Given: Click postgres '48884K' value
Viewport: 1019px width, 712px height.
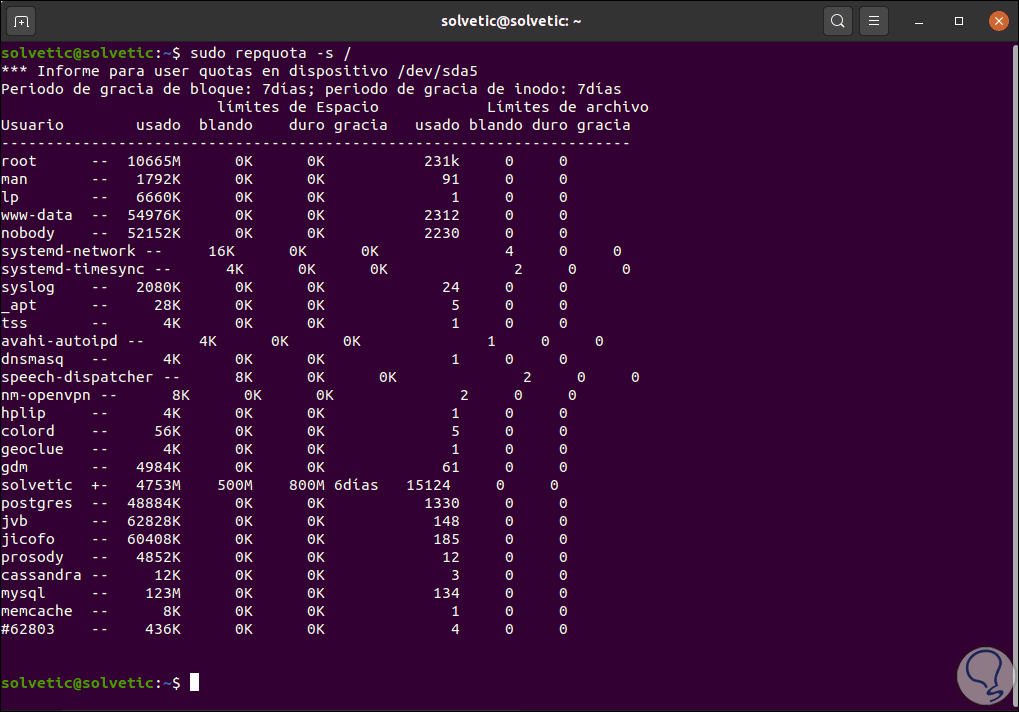Looking at the screenshot, I should click(x=154, y=503).
